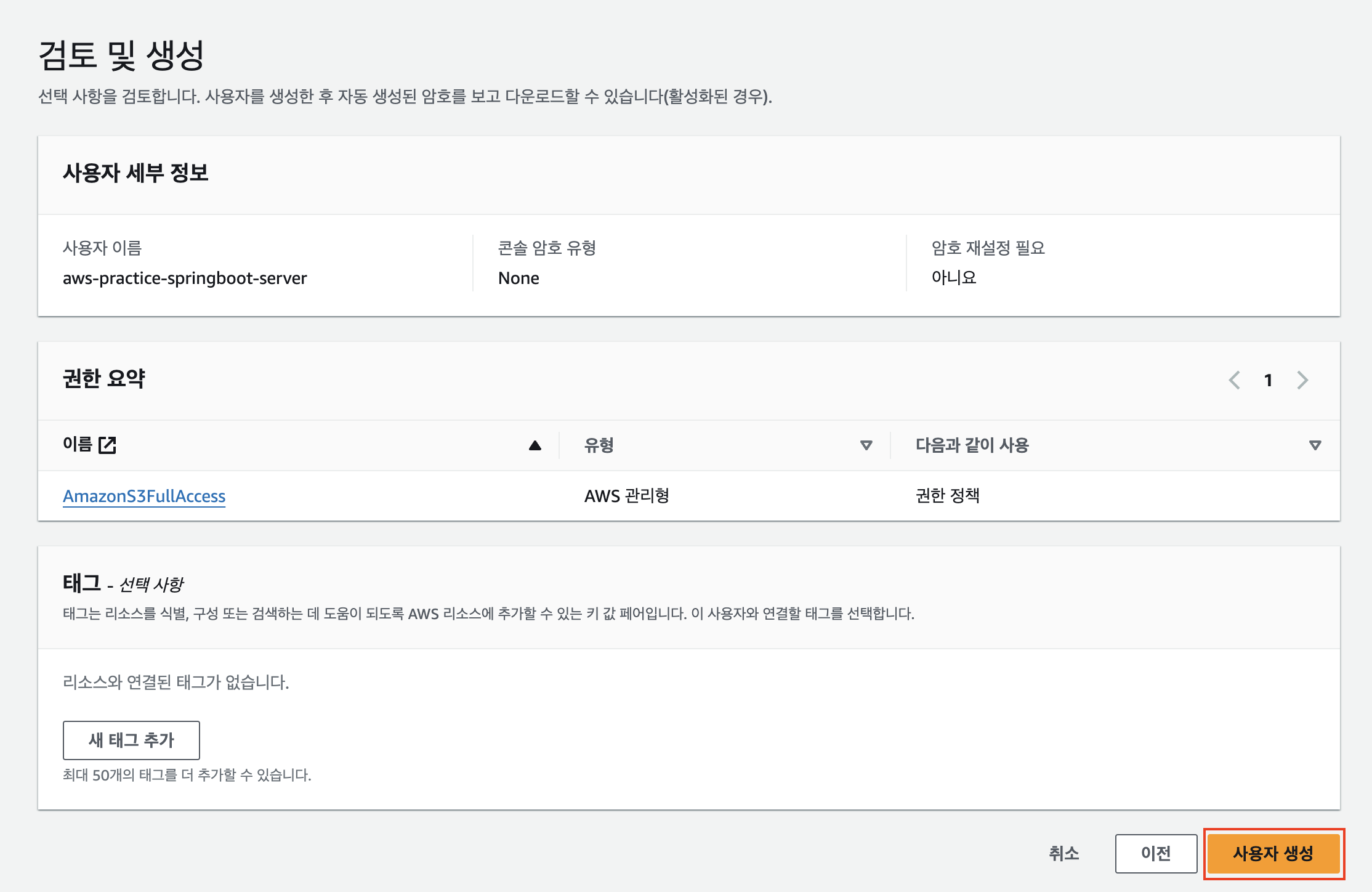Go to next permissions page chevron
Viewport: 1372px width, 892px height.
1302,380
